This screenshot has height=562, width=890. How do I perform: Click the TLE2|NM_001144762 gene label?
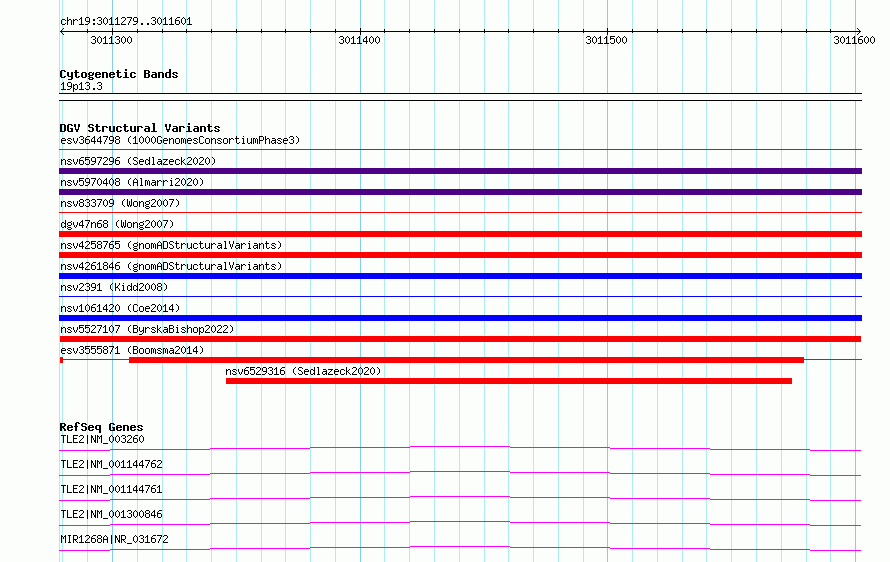click(x=111, y=464)
